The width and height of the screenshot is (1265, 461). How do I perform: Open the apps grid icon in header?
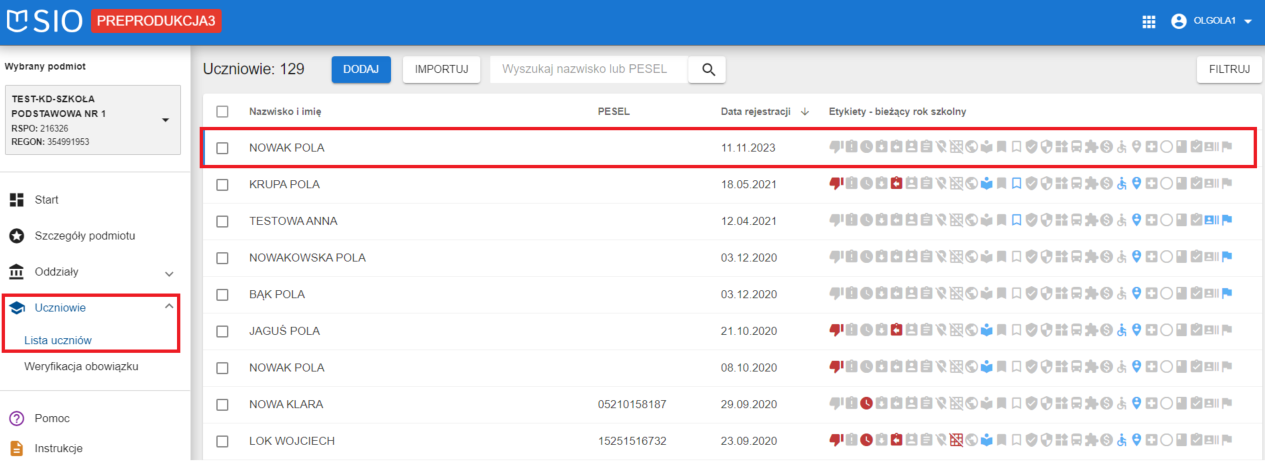point(1149,21)
